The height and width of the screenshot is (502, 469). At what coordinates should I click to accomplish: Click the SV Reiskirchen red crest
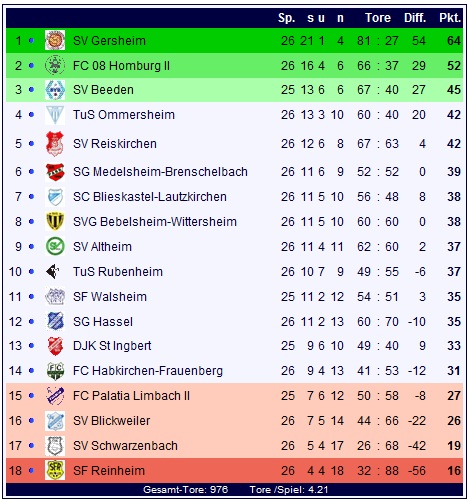pyautogui.click(x=55, y=144)
